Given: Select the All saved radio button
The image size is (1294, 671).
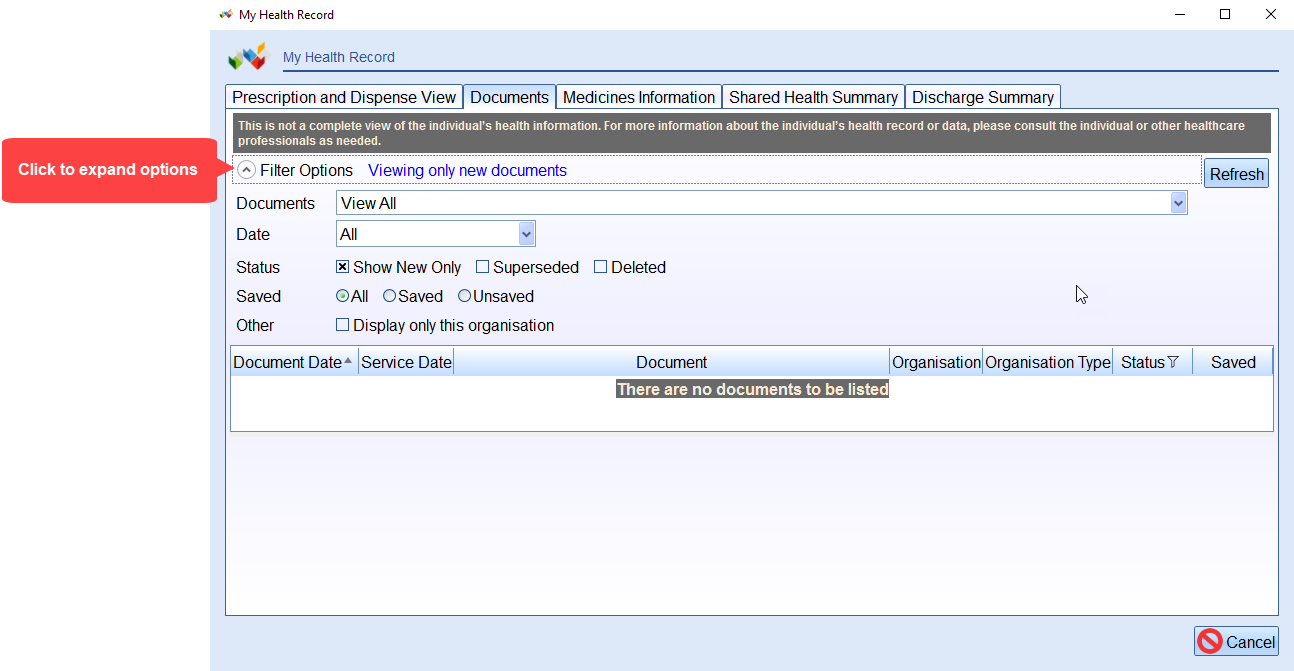Looking at the screenshot, I should [343, 296].
